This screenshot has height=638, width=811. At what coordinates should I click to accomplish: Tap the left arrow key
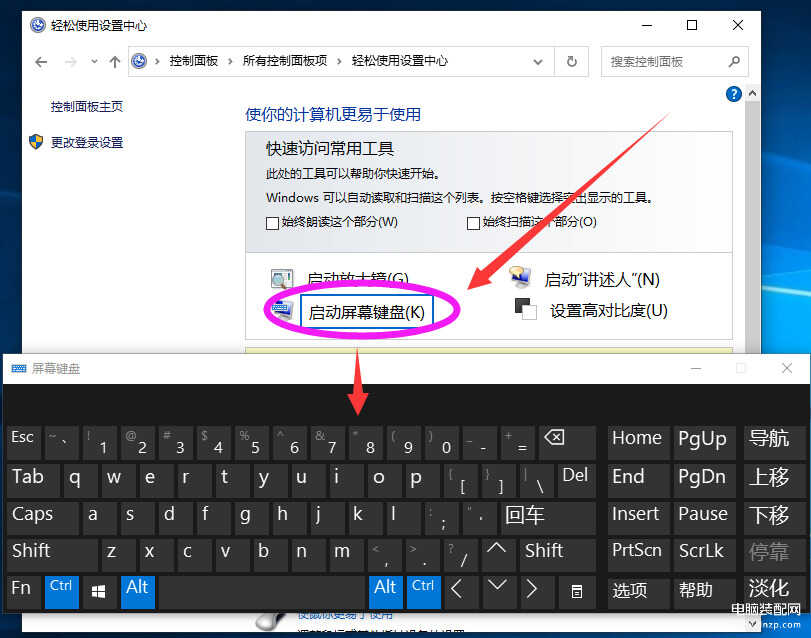pyautogui.click(x=461, y=593)
